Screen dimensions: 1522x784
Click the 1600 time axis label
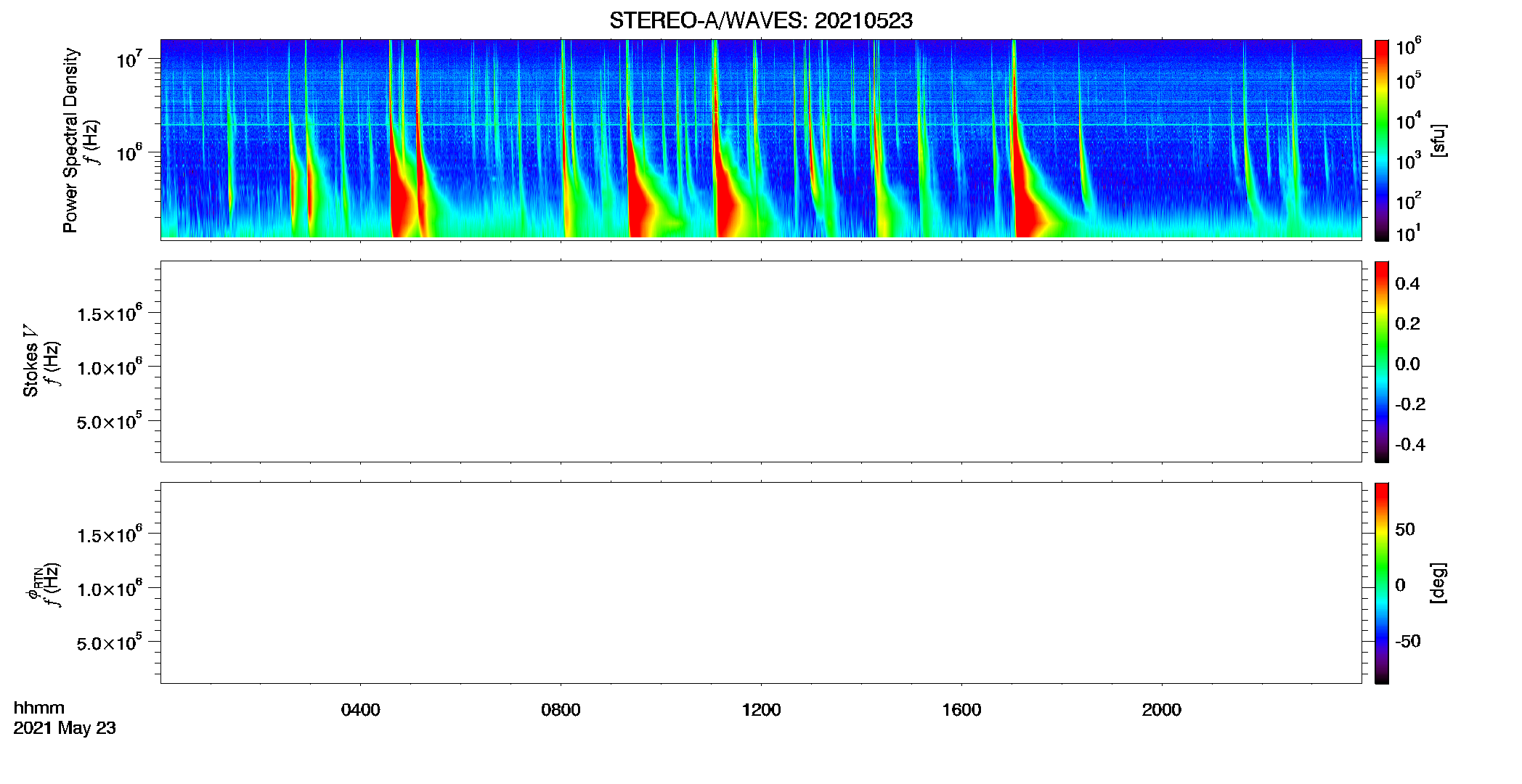click(961, 710)
